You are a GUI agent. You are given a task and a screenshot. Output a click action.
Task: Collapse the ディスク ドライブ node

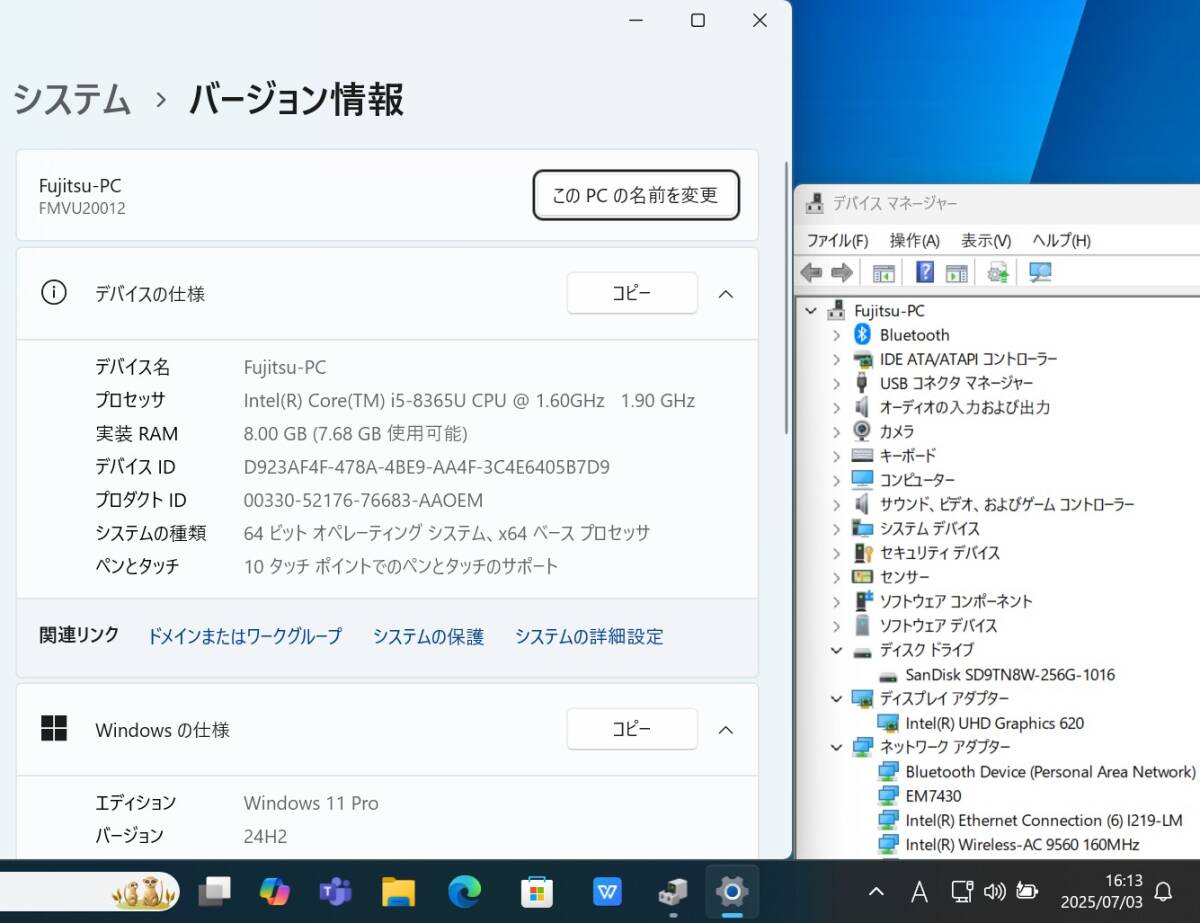tap(837, 650)
